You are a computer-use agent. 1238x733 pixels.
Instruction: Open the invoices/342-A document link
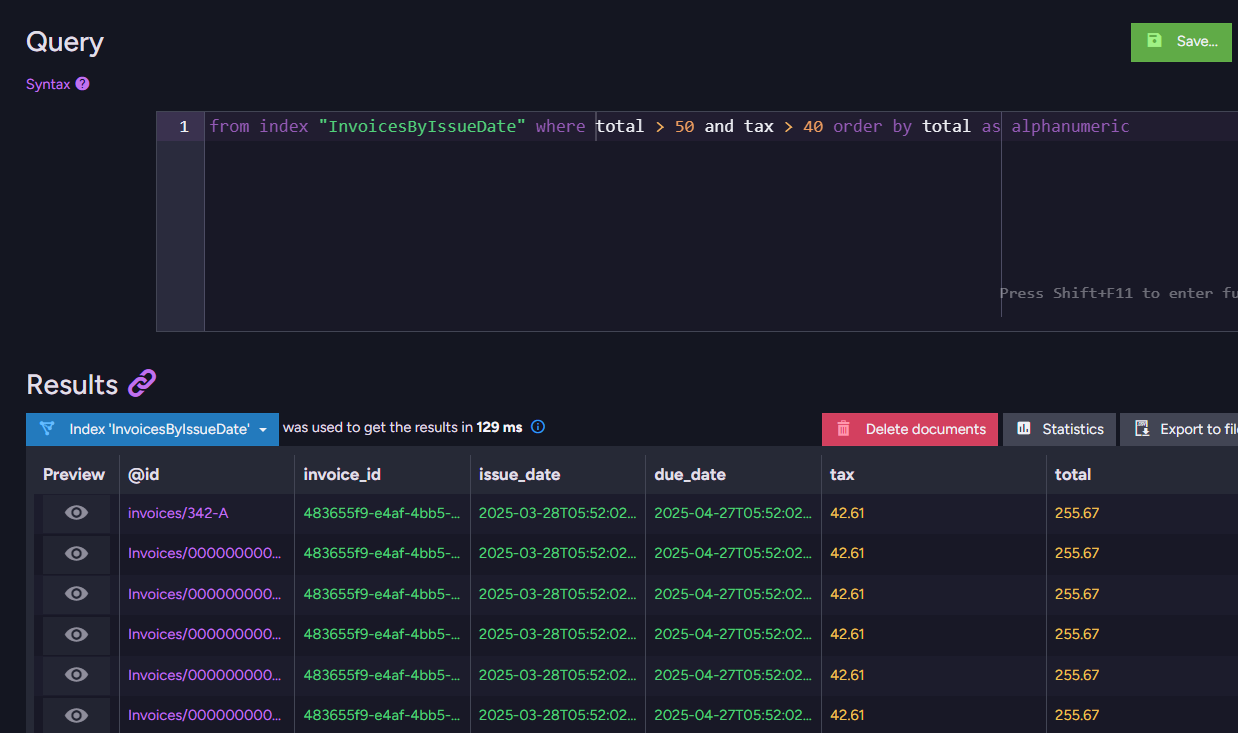pos(178,513)
